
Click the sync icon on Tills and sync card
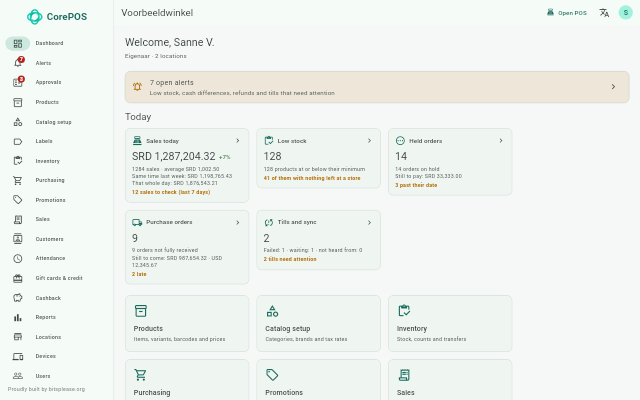tap(269, 222)
